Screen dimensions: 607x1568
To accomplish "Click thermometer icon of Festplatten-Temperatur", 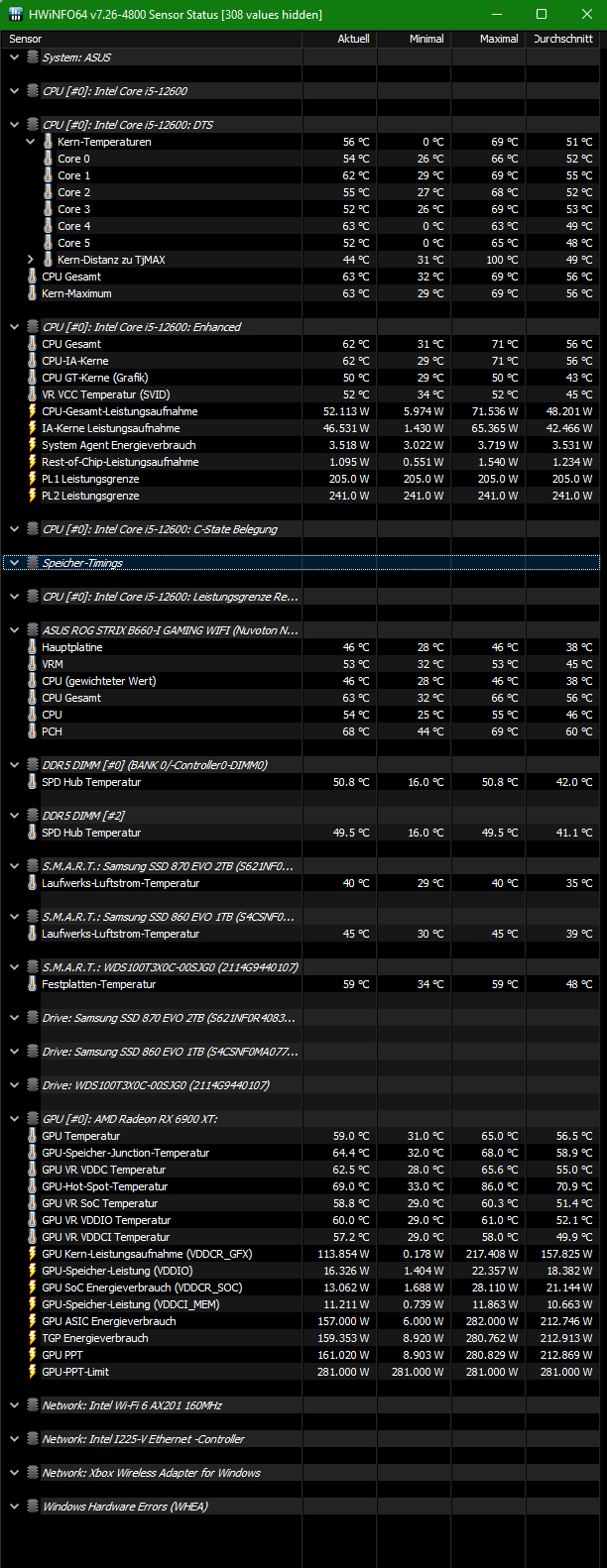I will click(33, 984).
